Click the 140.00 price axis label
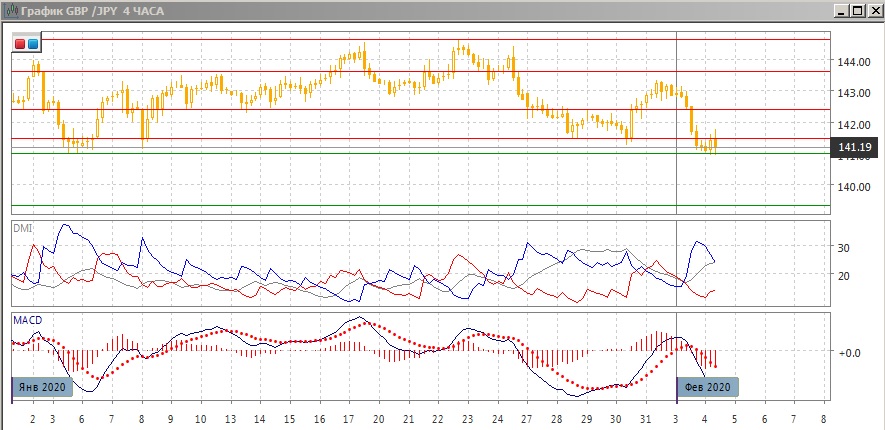 (852, 187)
